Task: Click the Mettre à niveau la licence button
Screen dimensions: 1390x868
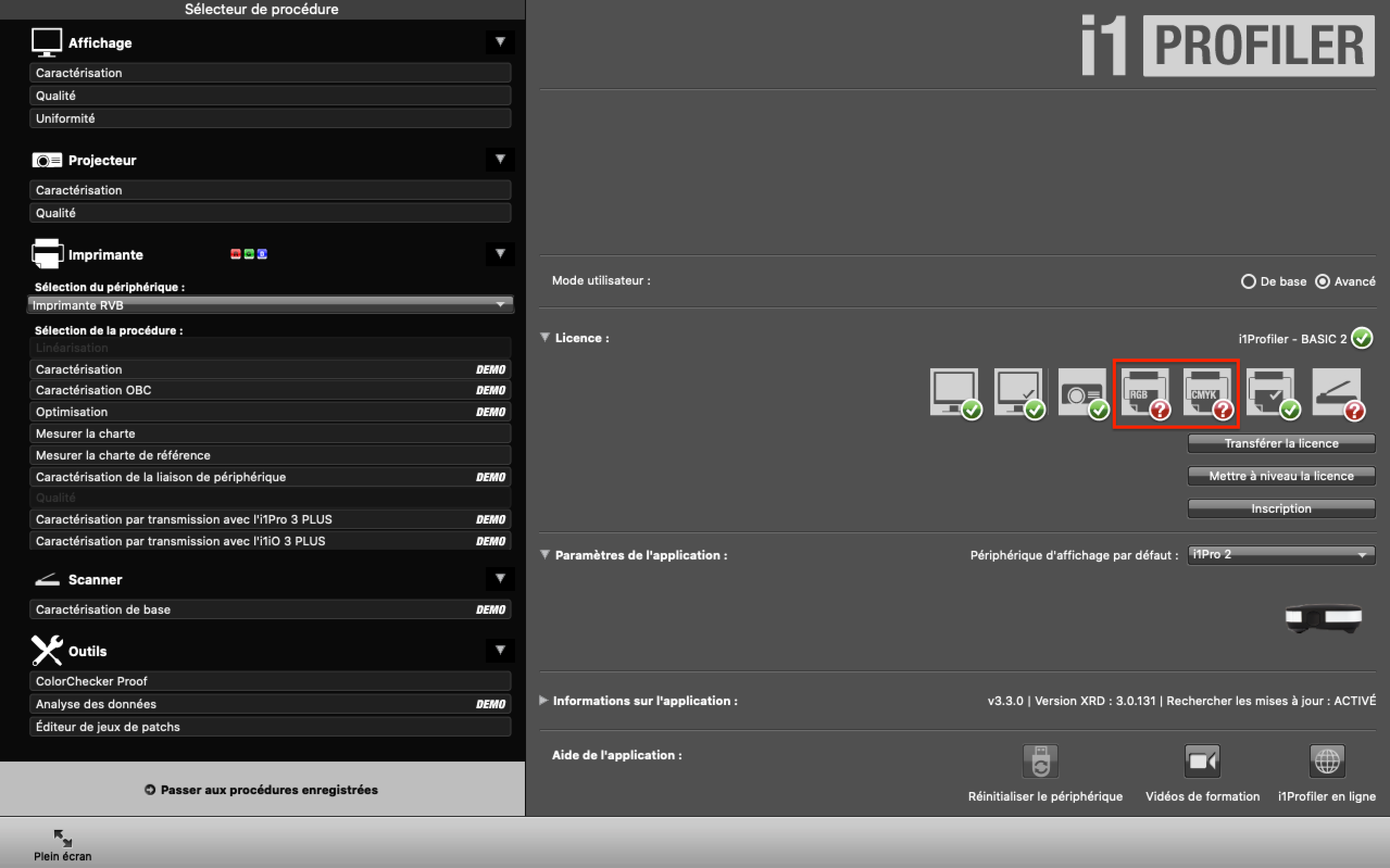Action: pyautogui.click(x=1280, y=475)
